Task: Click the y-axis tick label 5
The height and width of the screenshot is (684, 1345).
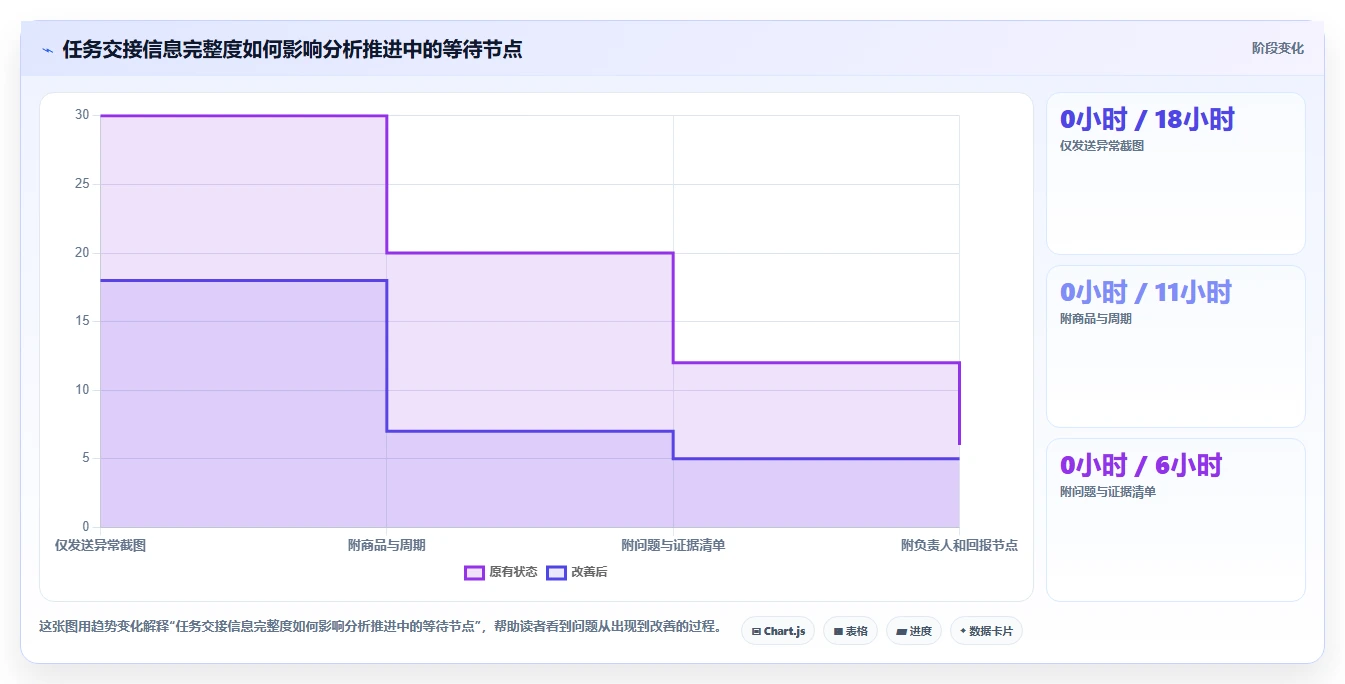Action: click(x=85, y=458)
